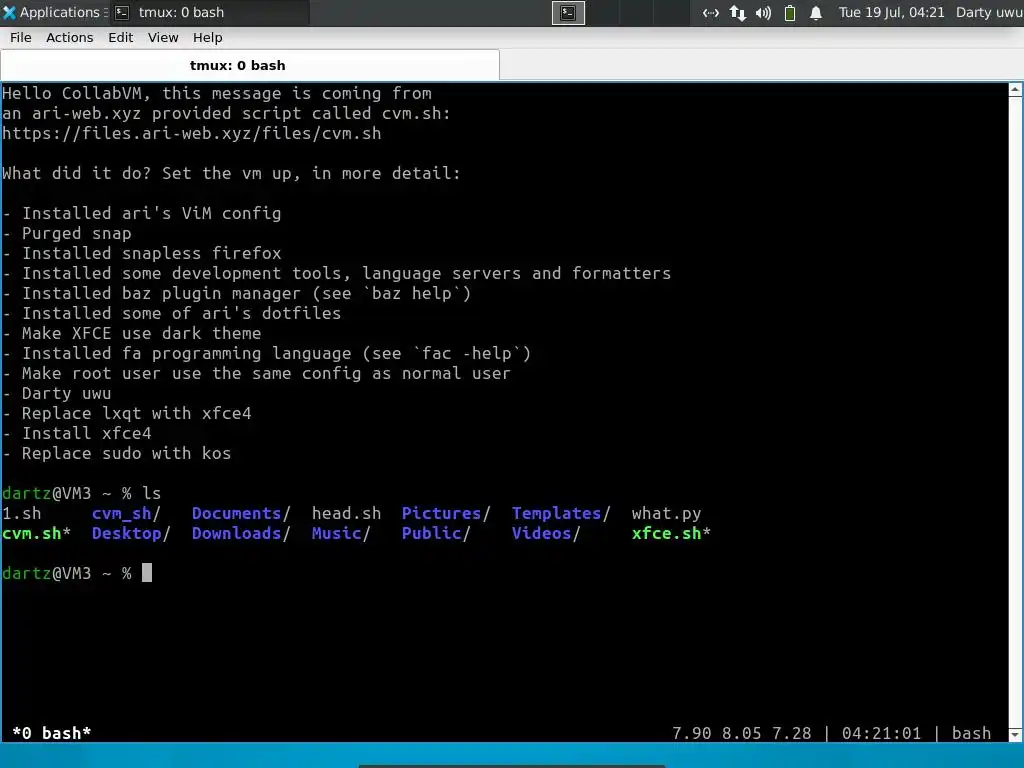Image resolution: width=1024 pixels, height=768 pixels.
Task: Click the line "Install xfce4"
Action: pos(76,434)
